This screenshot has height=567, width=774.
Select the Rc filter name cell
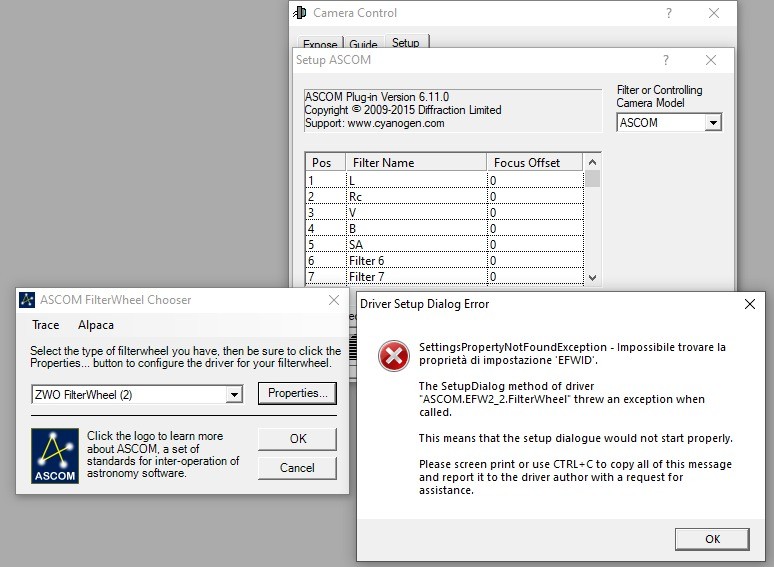click(x=415, y=197)
